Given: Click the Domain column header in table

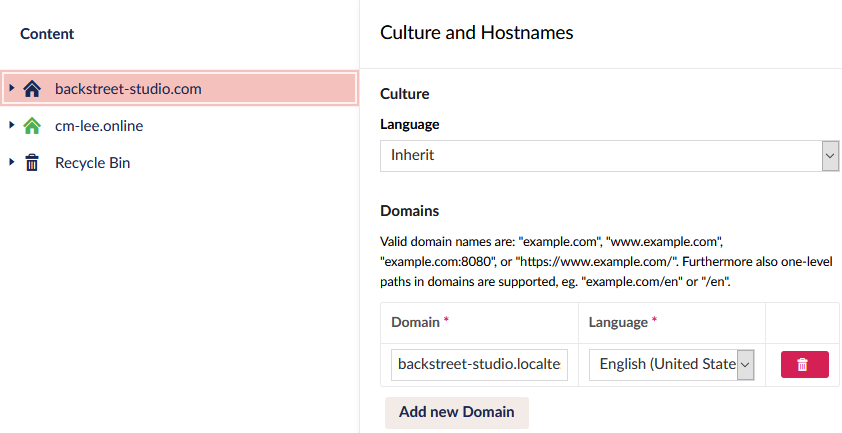Looking at the screenshot, I should (415, 322).
